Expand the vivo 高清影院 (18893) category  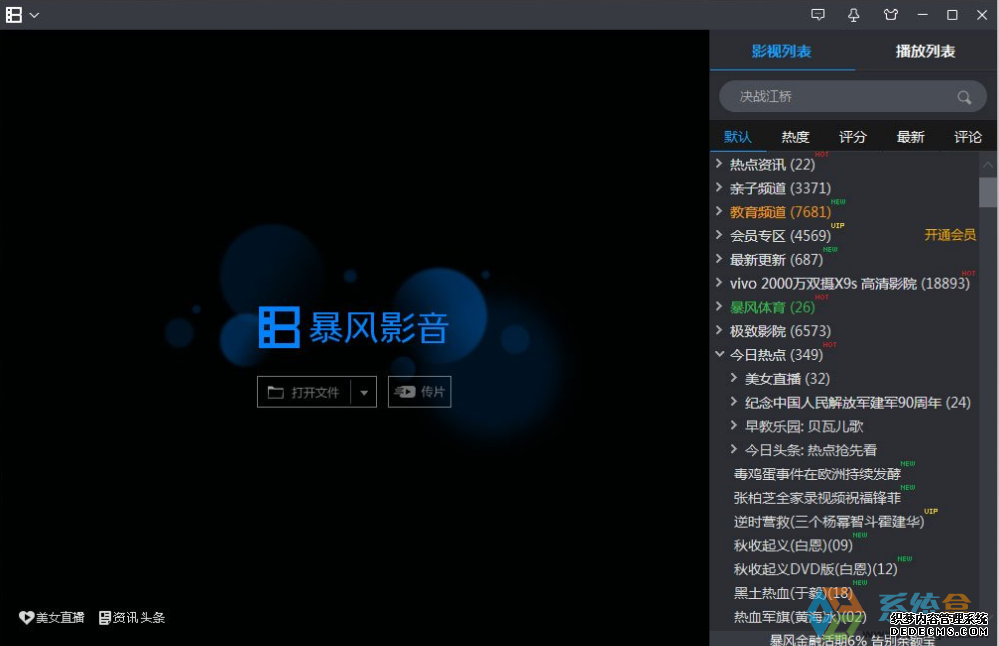pos(719,282)
